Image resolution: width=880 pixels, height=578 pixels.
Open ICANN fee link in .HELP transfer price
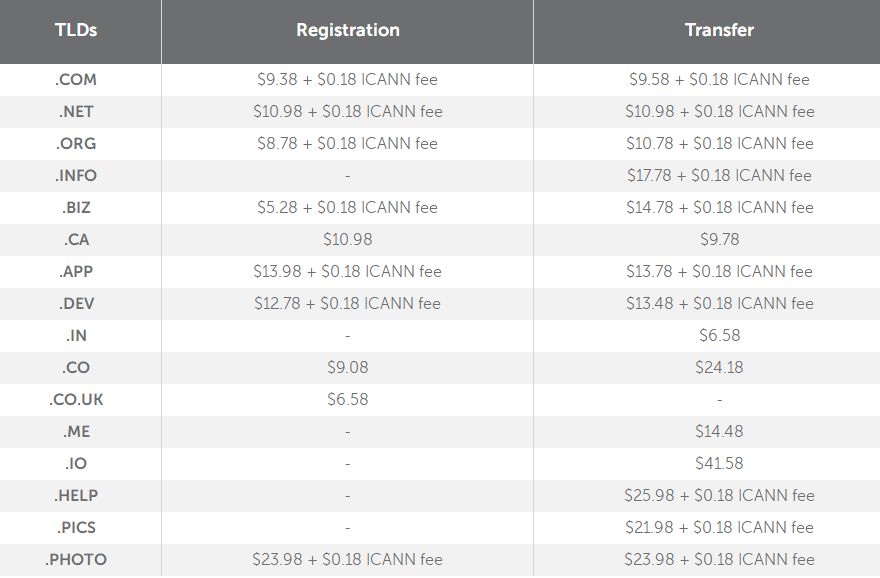[x=776, y=495]
